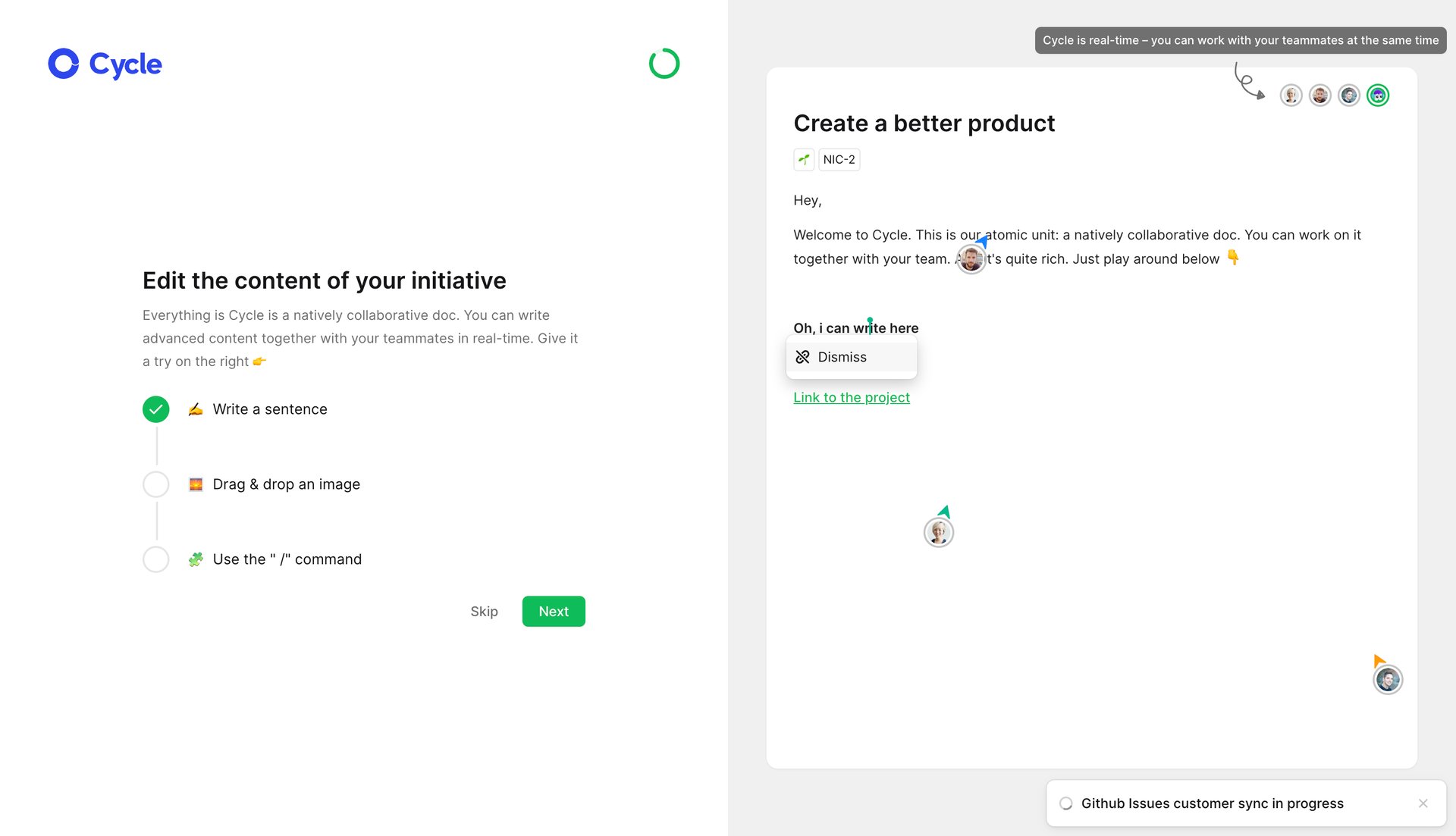
Task: Open the real-time collaboration tooltip banner
Action: [1240, 40]
